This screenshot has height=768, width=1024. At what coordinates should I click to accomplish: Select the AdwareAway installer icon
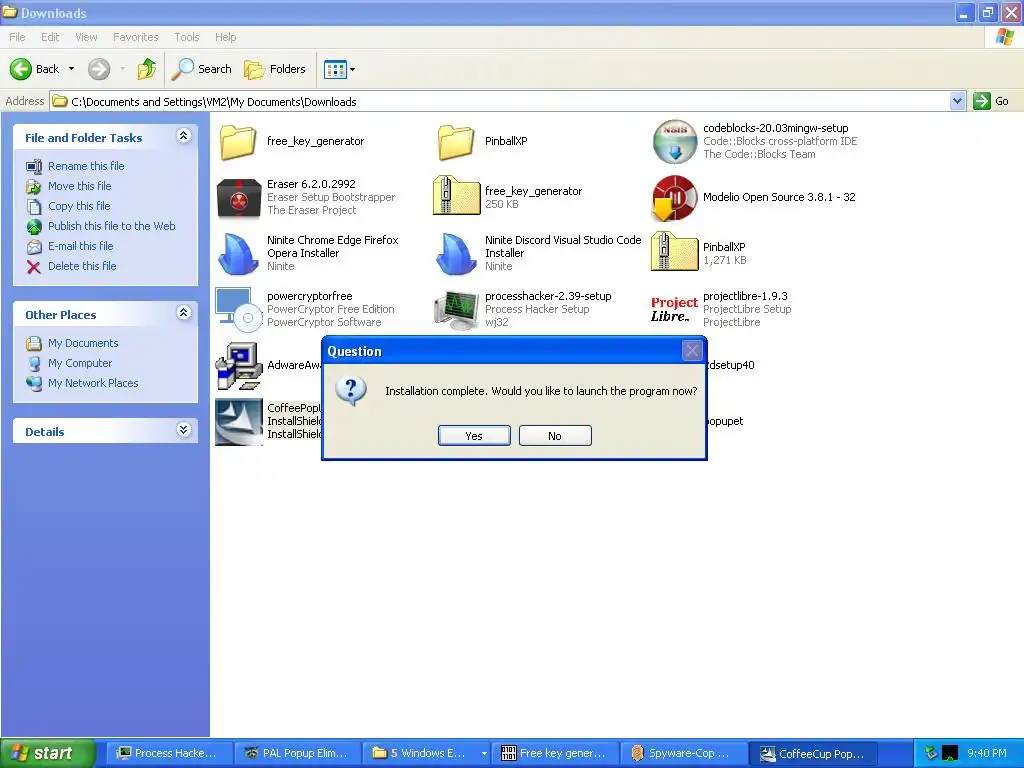click(238, 366)
